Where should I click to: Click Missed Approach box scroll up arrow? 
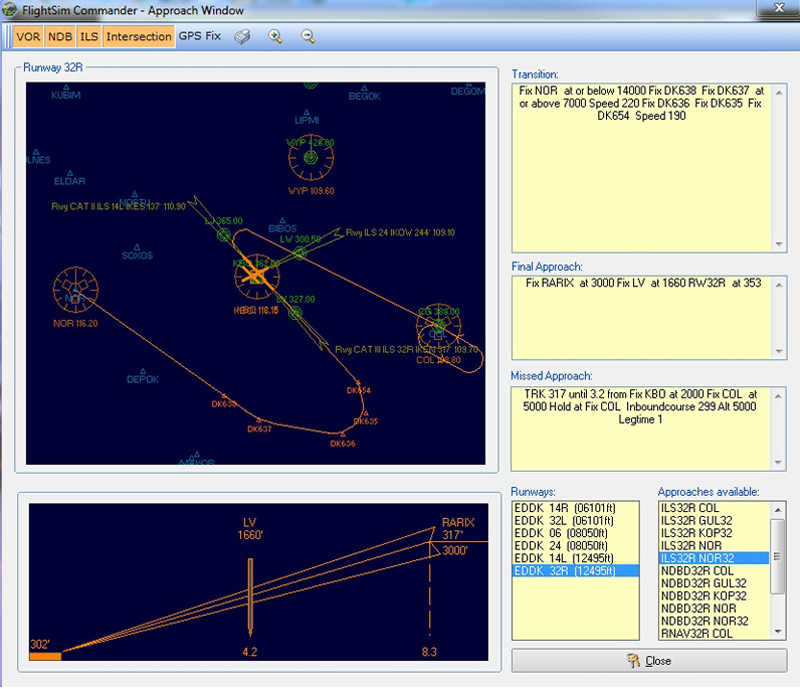[x=779, y=396]
